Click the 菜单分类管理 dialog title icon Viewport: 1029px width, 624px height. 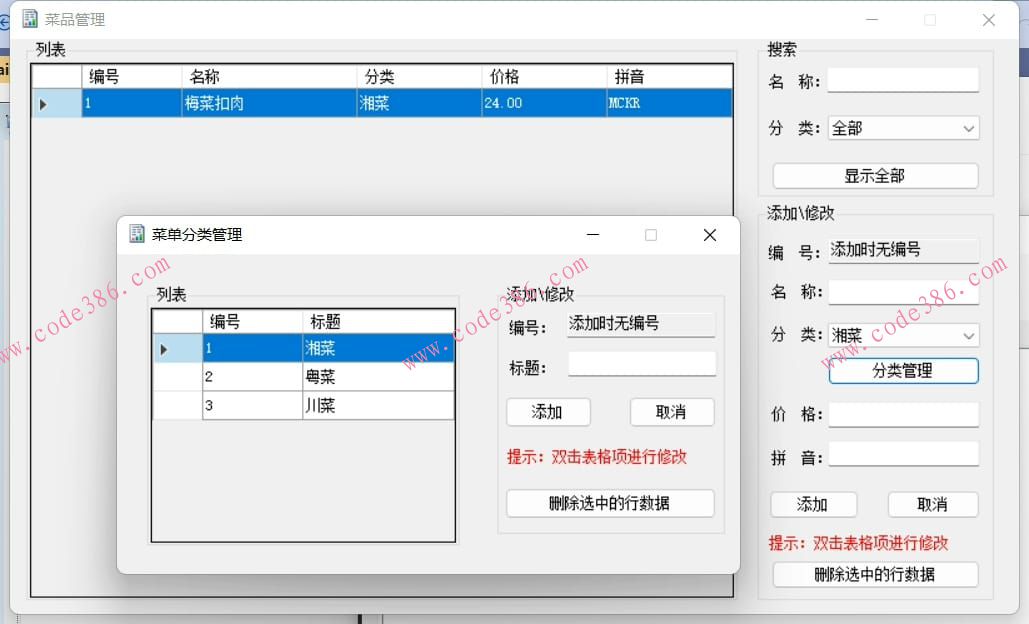pos(136,234)
